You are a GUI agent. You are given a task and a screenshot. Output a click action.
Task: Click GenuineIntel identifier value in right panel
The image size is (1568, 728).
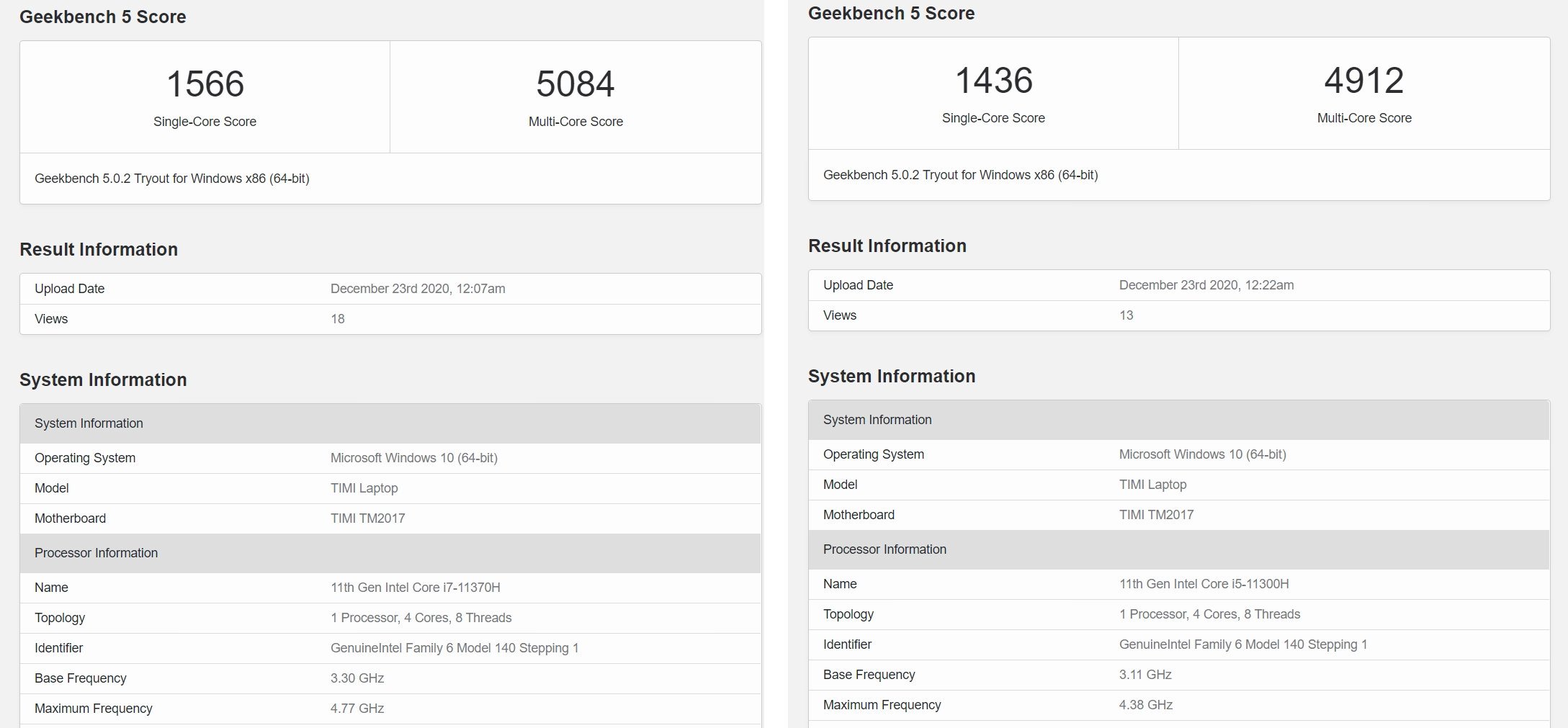(1243, 644)
